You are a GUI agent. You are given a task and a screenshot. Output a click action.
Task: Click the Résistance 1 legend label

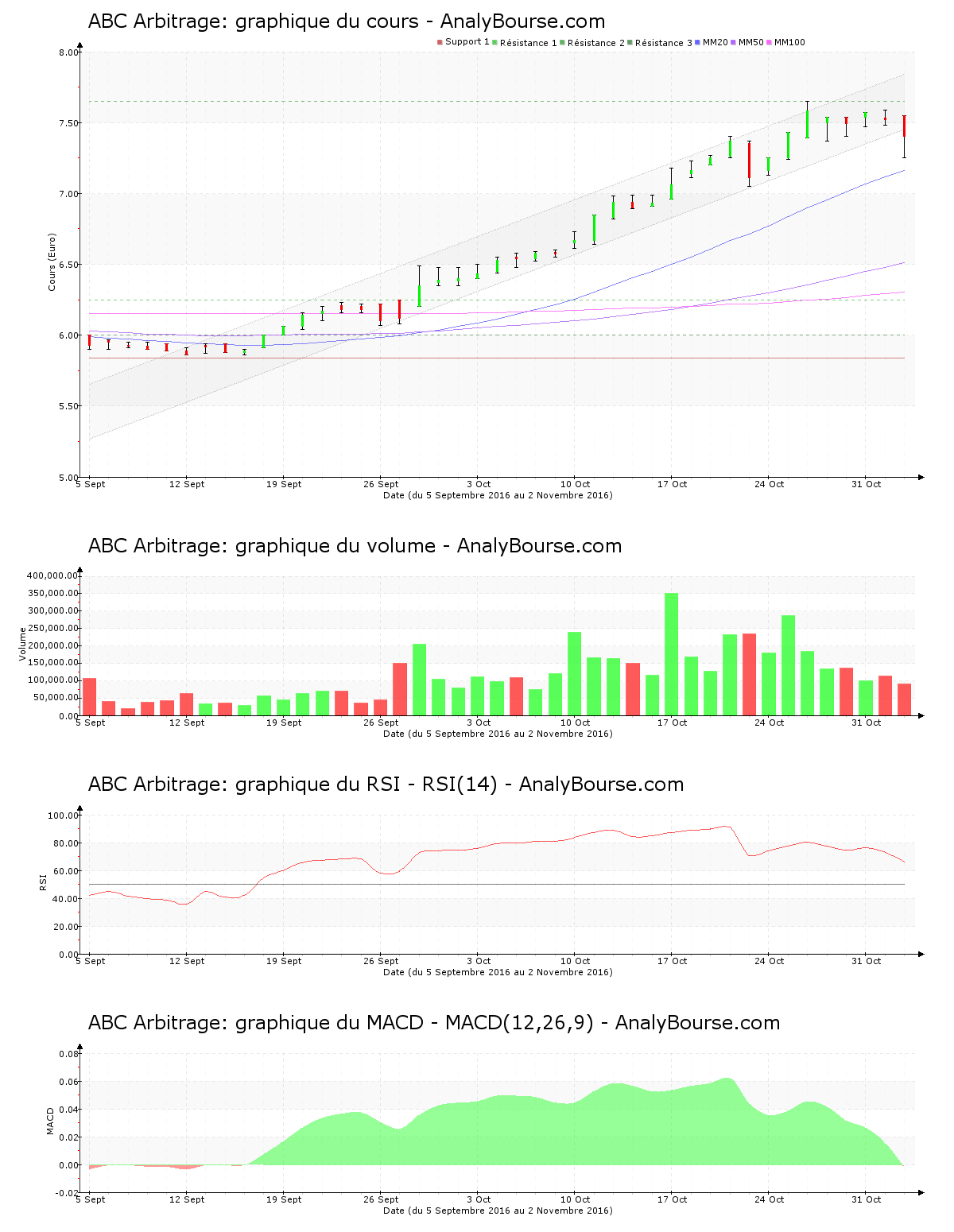tap(528, 43)
